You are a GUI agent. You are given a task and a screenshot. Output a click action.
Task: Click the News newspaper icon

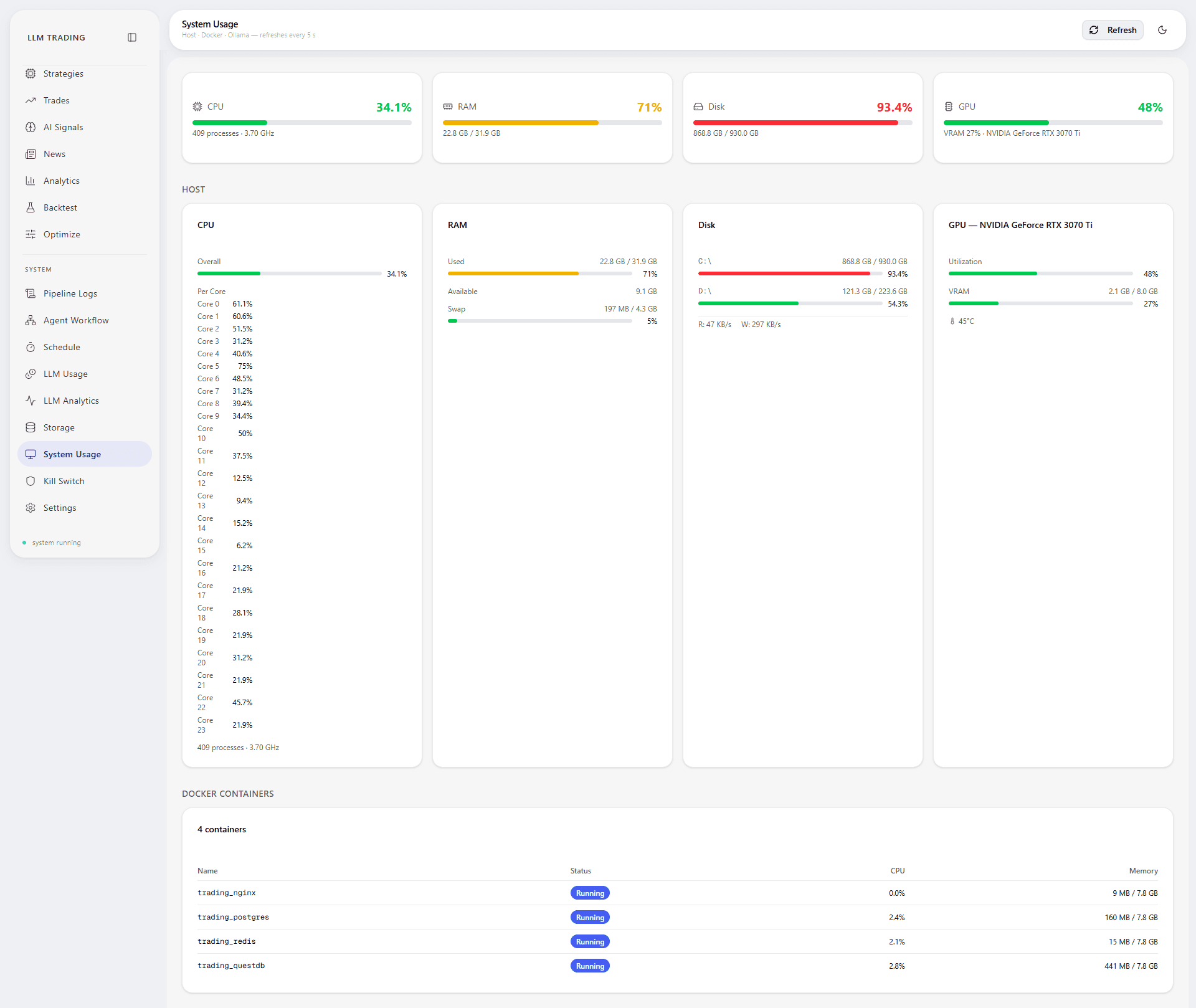click(x=31, y=154)
